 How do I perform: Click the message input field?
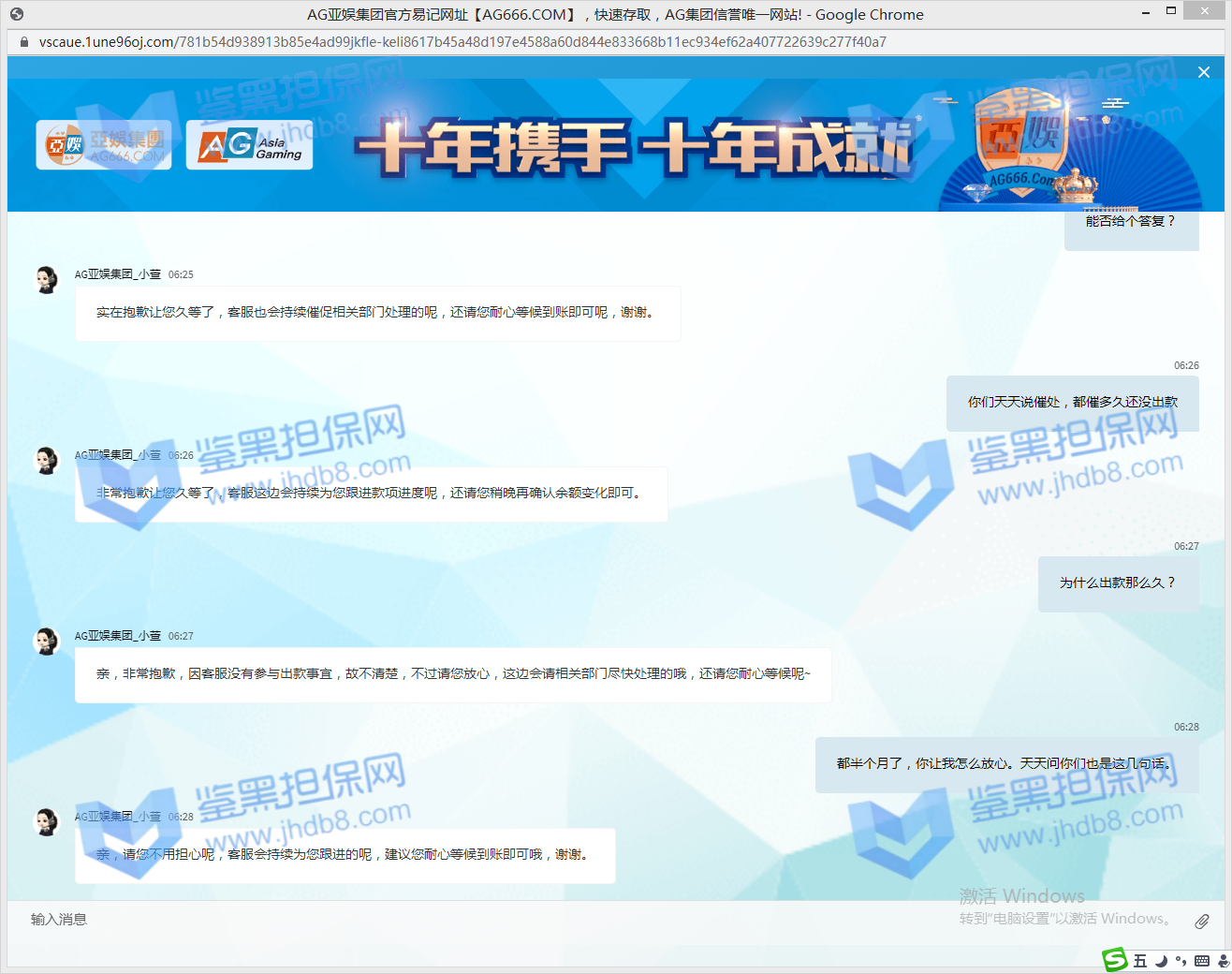(562, 920)
